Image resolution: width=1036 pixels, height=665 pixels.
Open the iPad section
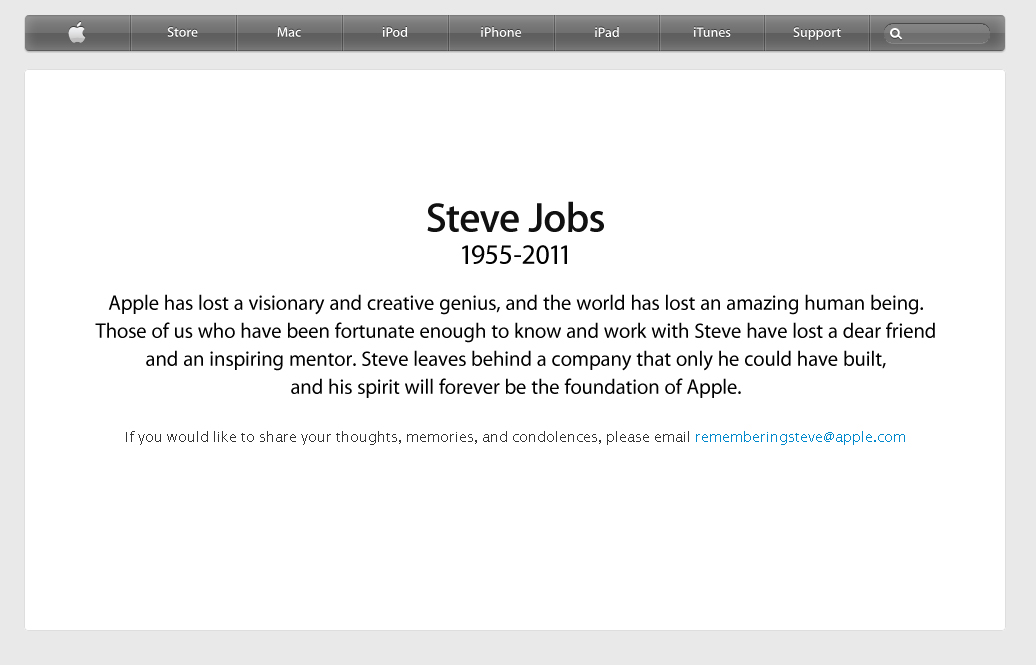point(607,32)
